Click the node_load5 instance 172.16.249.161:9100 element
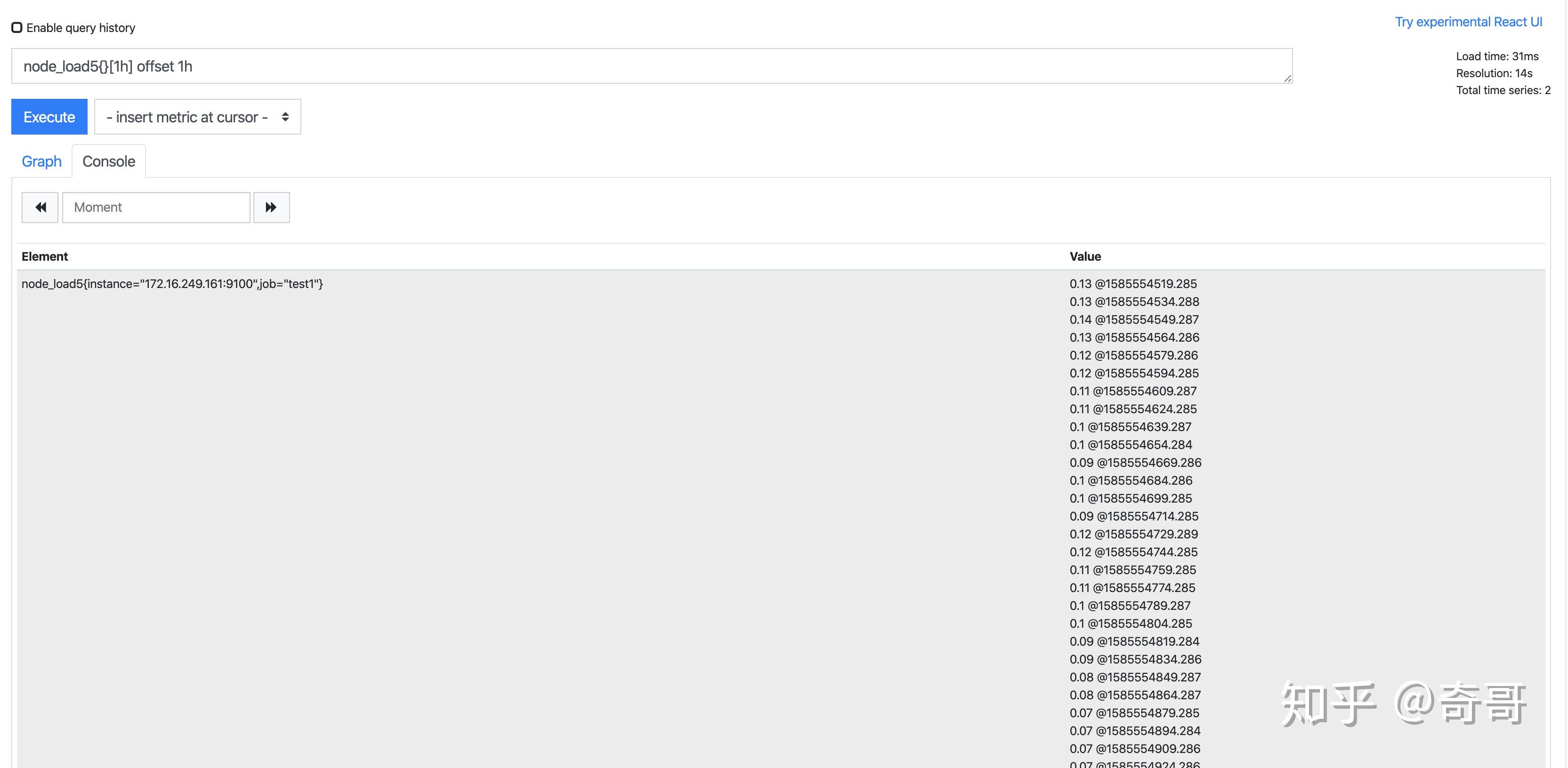 tap(172, 284)
